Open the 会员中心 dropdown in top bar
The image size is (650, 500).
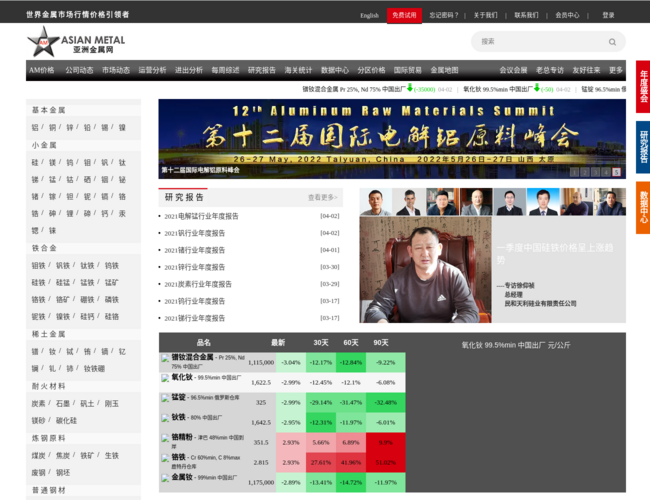568,15
